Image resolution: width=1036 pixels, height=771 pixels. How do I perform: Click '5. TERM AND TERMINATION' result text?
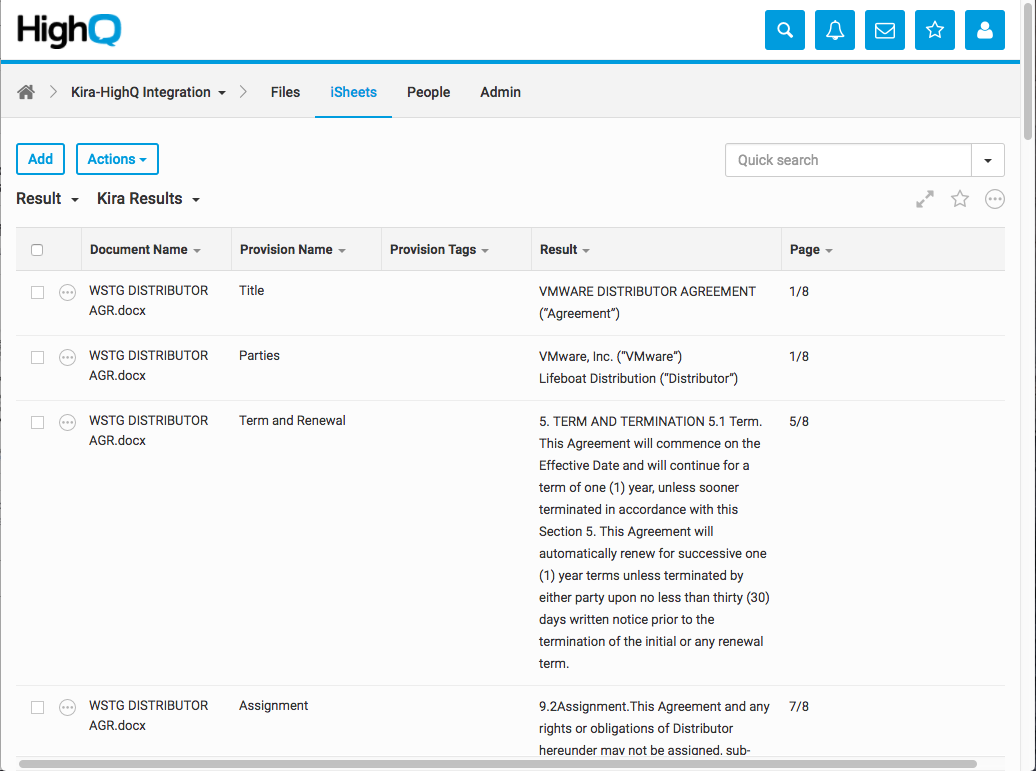622,422
